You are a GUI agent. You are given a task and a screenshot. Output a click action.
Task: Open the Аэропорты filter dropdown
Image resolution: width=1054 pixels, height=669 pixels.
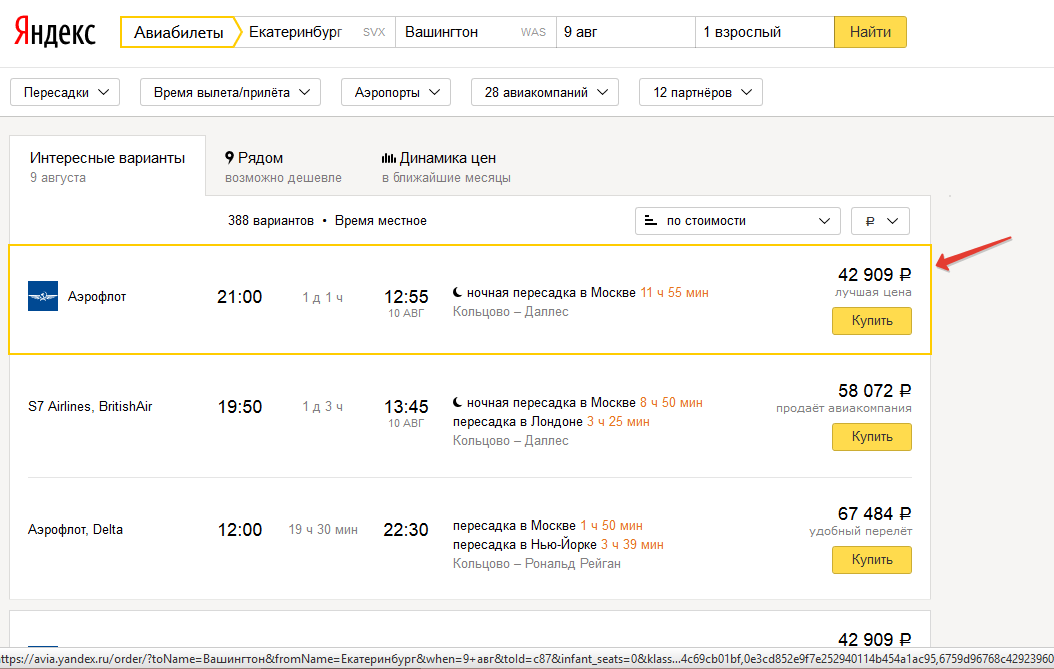click(x=395, y=92)
